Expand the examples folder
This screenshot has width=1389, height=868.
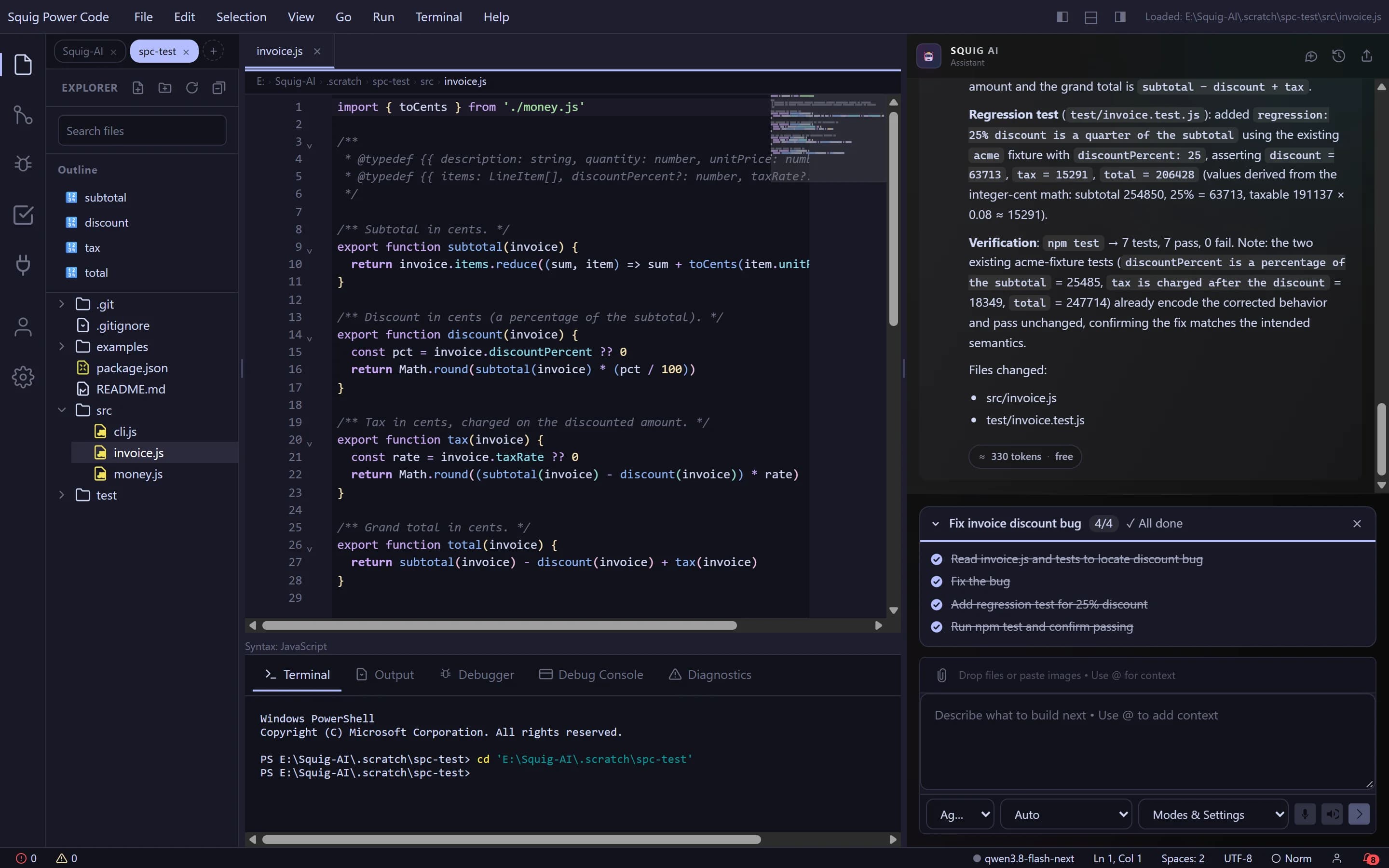pos(61,346)
